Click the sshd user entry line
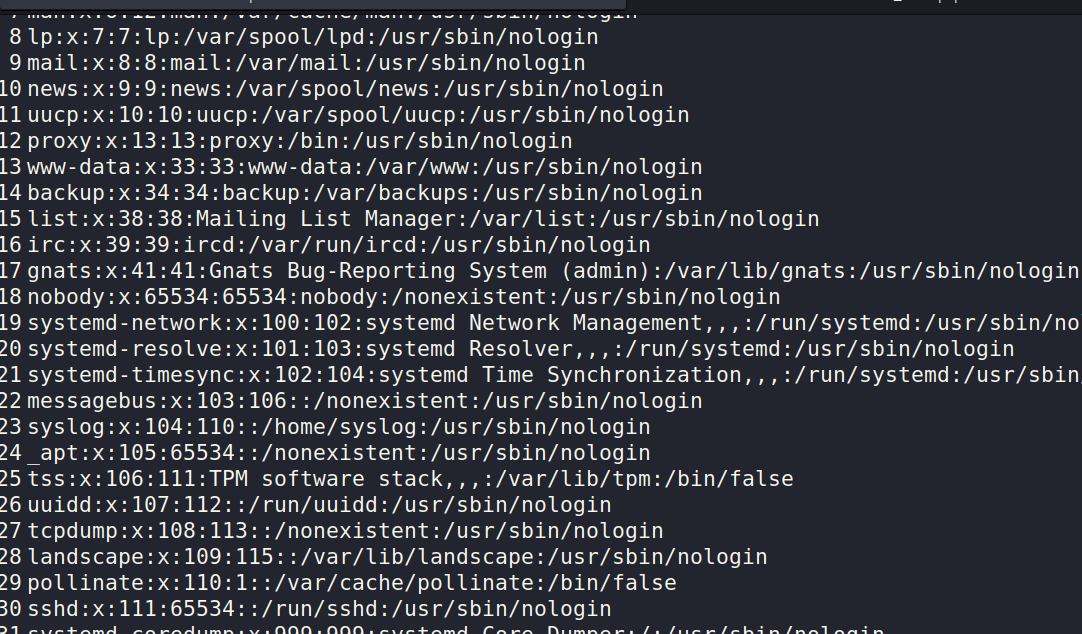Image resolution: width=1082 pixels, height=634 pixels. [319, 609]
